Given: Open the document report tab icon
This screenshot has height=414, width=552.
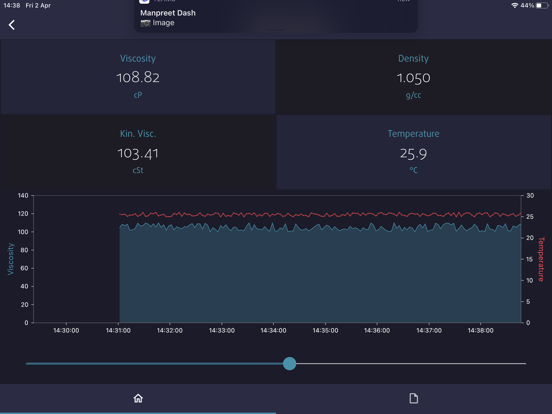Looking at the screenshot, I should 414,398.
